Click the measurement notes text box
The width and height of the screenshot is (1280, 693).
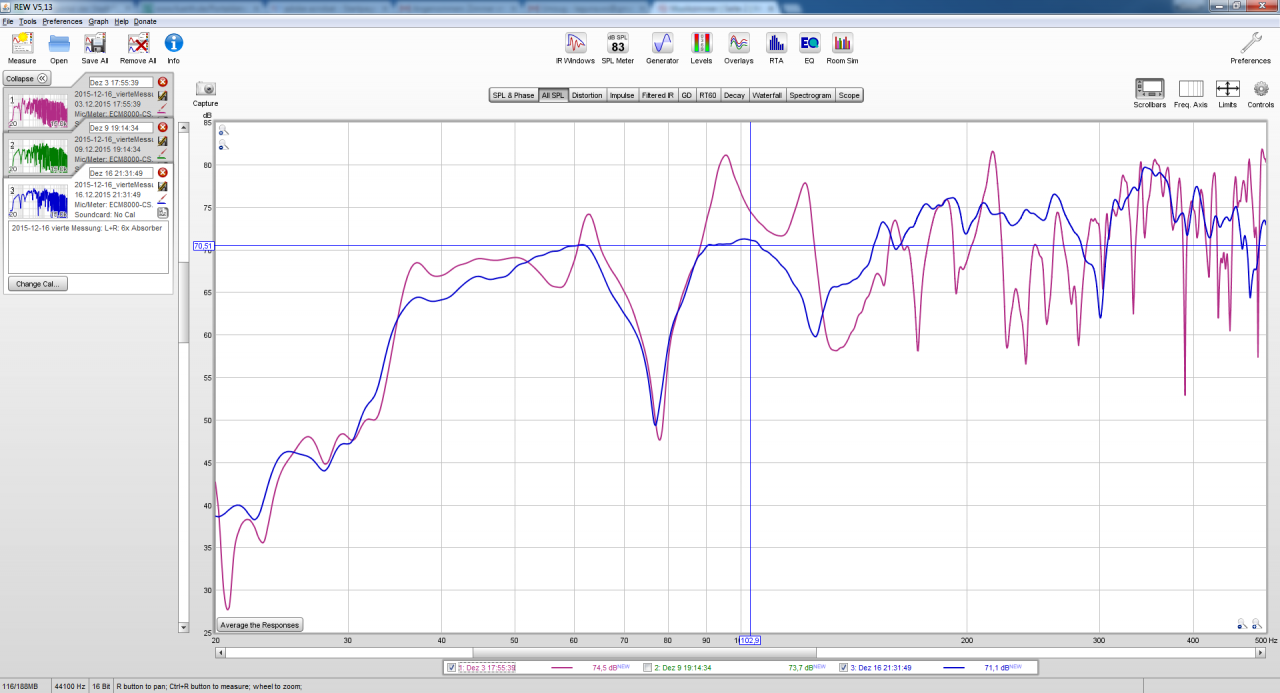click(x=88, y=247)
